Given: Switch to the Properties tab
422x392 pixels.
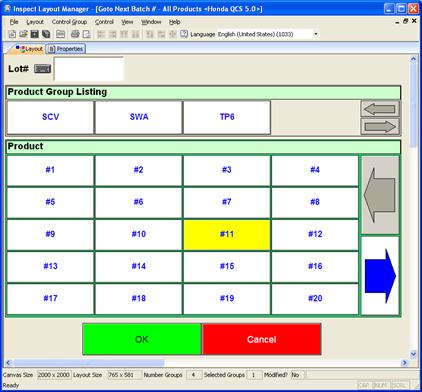Looking at the screenshot, I should 66,49.
